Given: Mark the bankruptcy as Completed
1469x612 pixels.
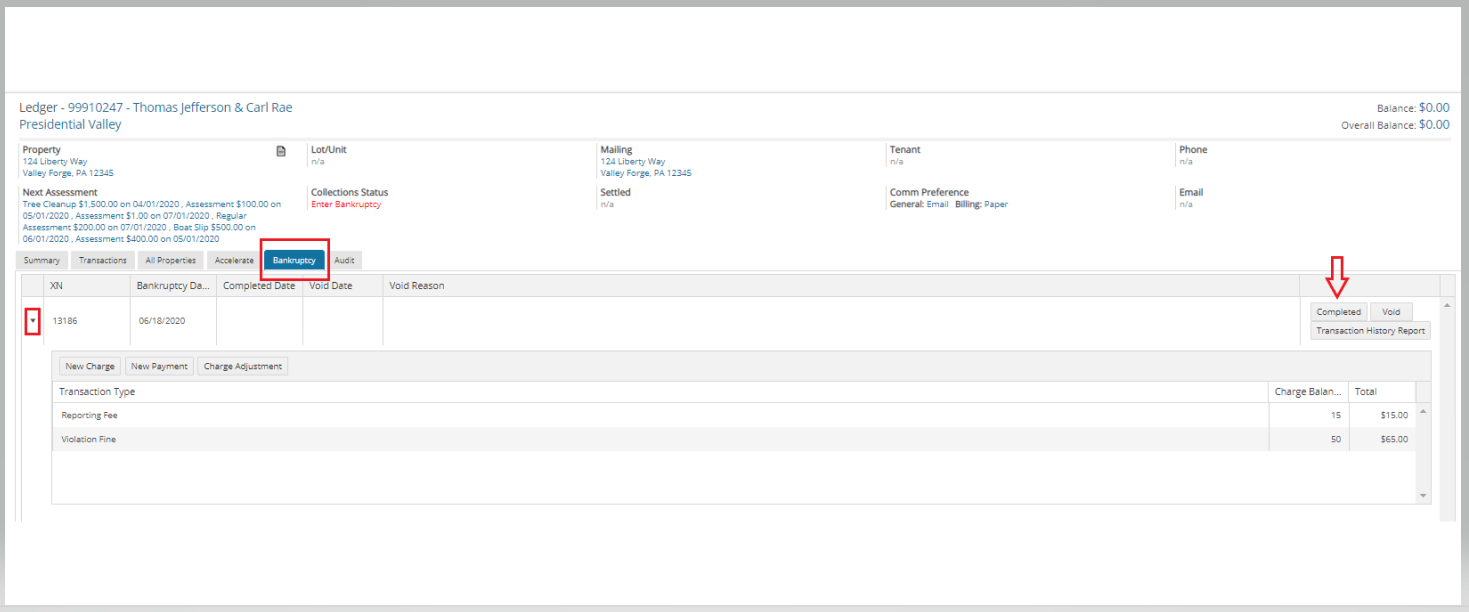Looking at the screenshot, I should click(x=1338, y=312).
